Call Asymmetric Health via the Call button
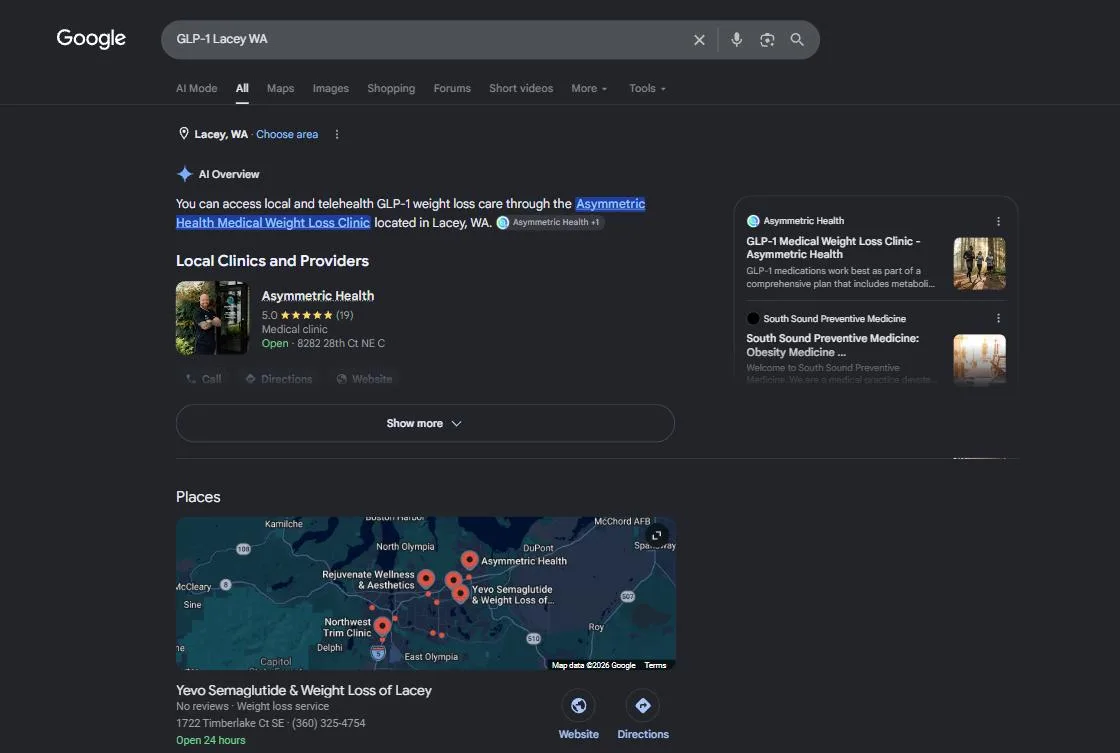Image resolution: width=1120 pixels, height=753 pixels. [204, 379]
